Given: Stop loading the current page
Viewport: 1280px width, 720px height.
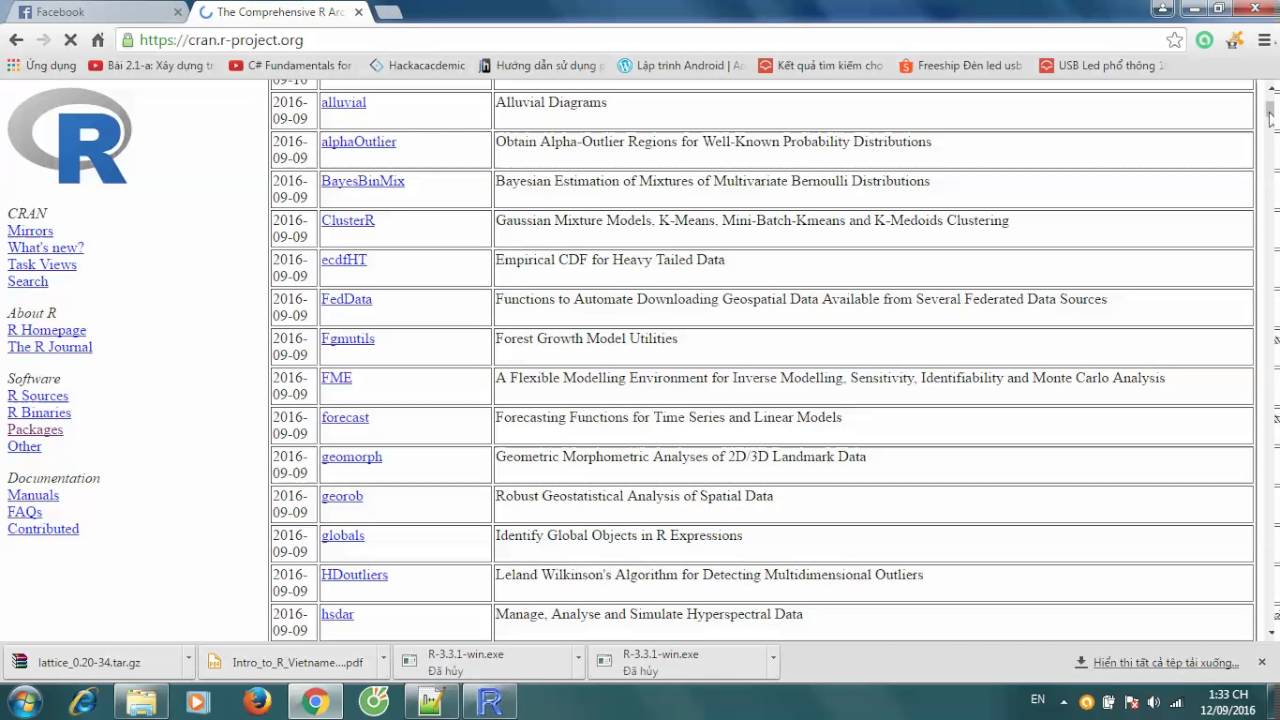Looking at the screenshot, I should pyautogui.click(x=71, y=40).
